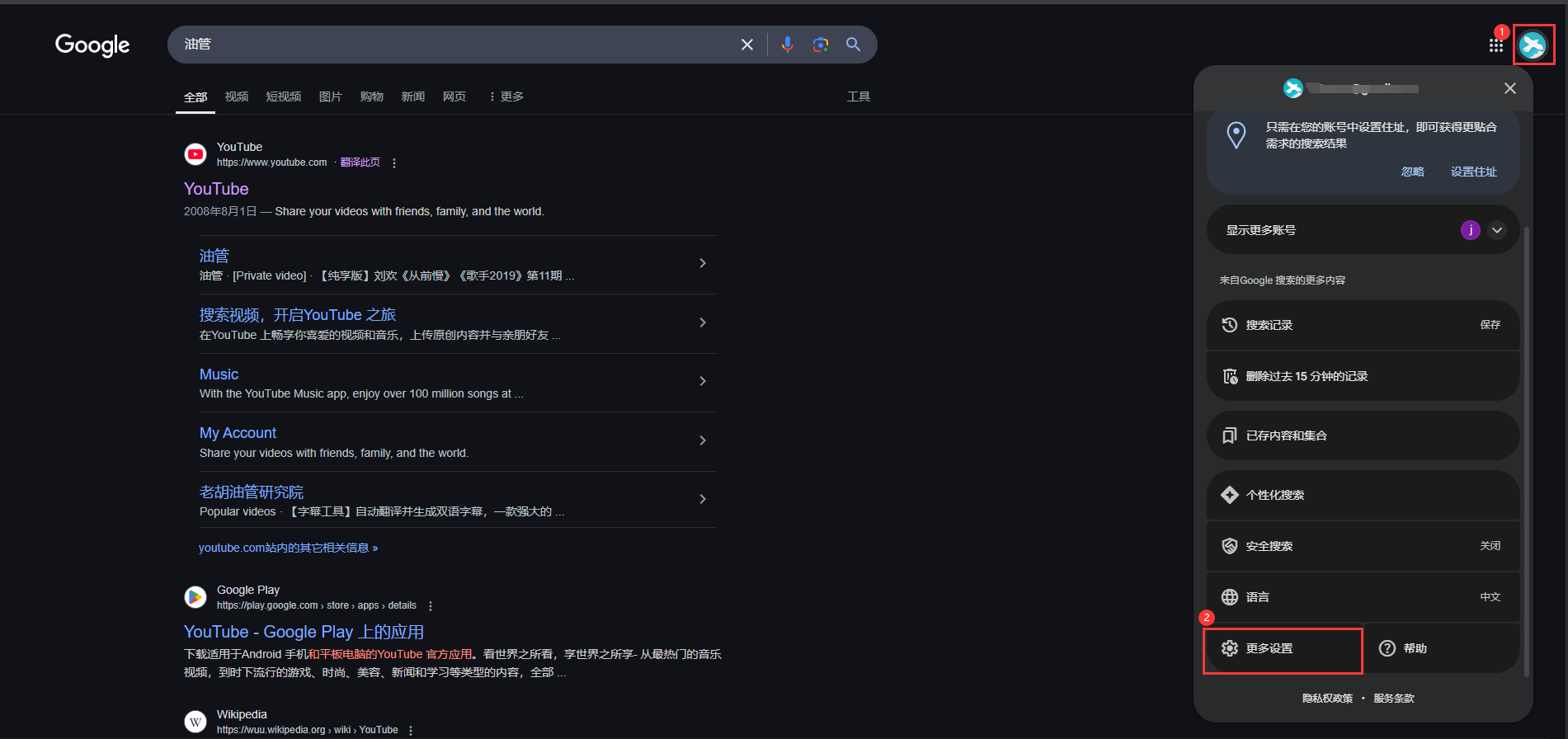Screen dimensions: 1568x739
Task: Open 语言 language setting
Action: (x=1363, y=597)
